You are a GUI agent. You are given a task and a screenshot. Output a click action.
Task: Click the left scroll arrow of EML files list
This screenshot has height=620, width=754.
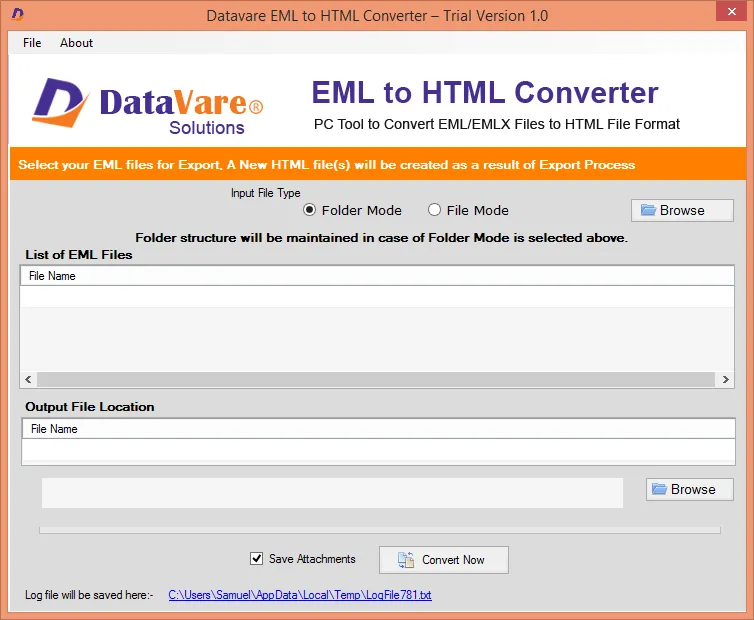coord(28,380)
